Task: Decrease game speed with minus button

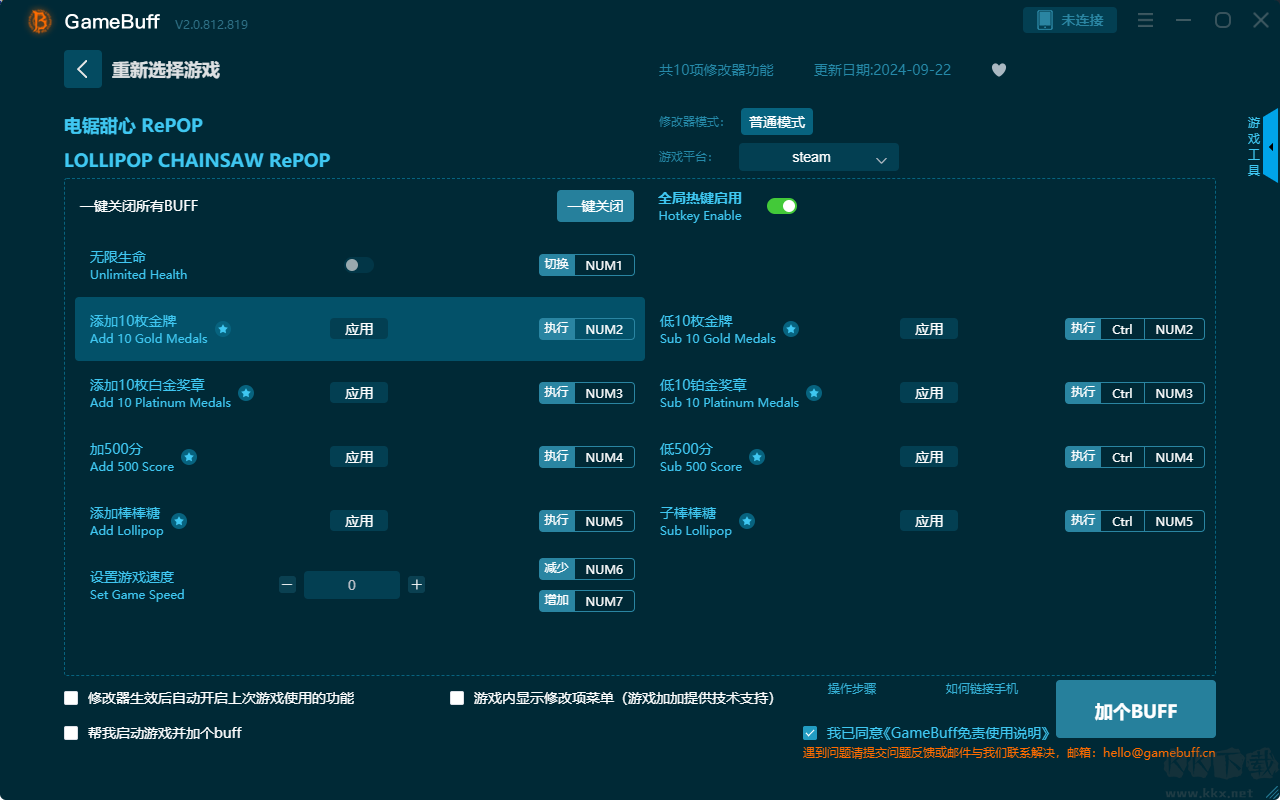Action: pyautogui.click(x=288, y=585)
